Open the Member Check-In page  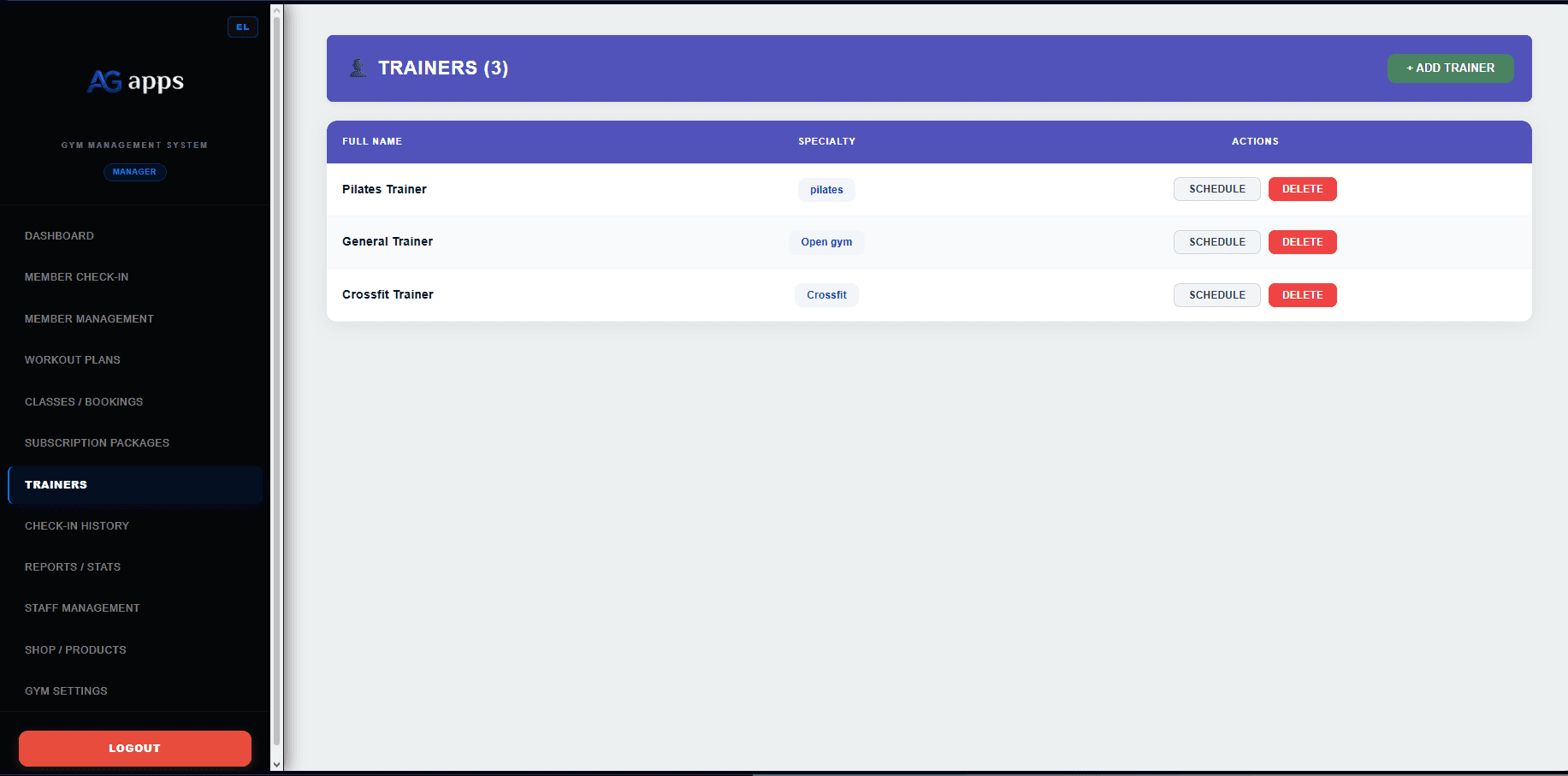[x=76, y=277]
